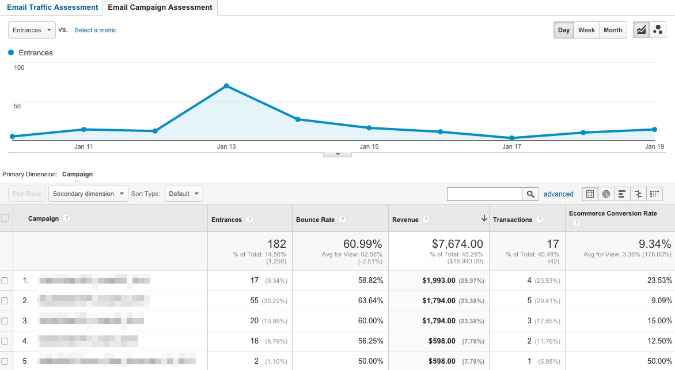Switch to motion chart view
Image resolution: width=675 pixels, height=370 pixels.
(x=658, y=30)
